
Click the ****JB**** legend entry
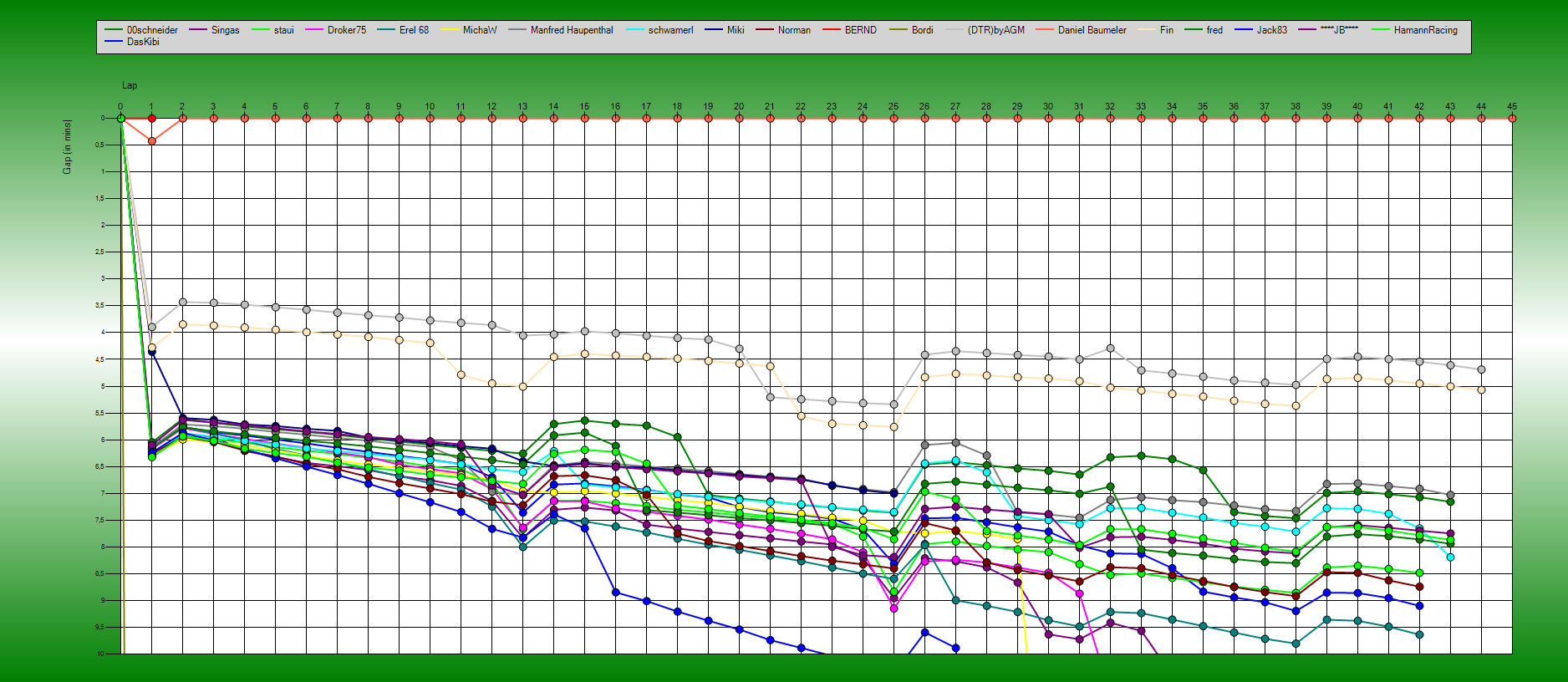tap(1329, 30)
